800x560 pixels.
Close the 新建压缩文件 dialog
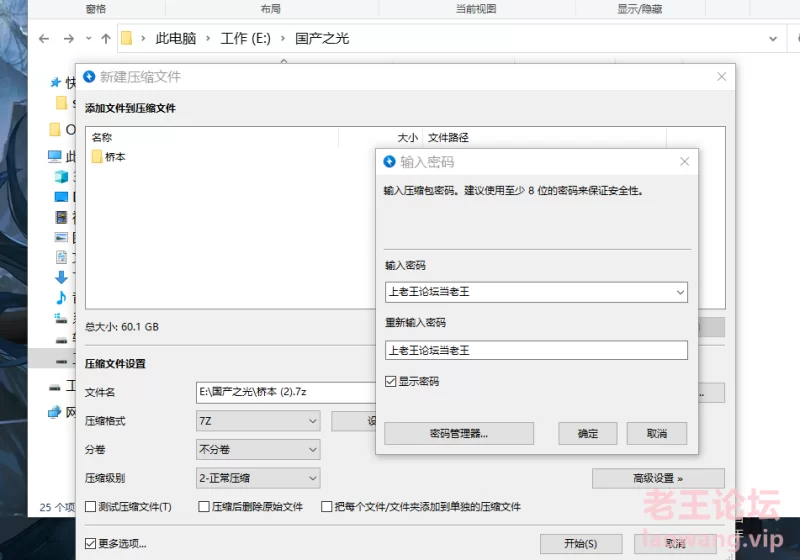click(x=721, y=77)
